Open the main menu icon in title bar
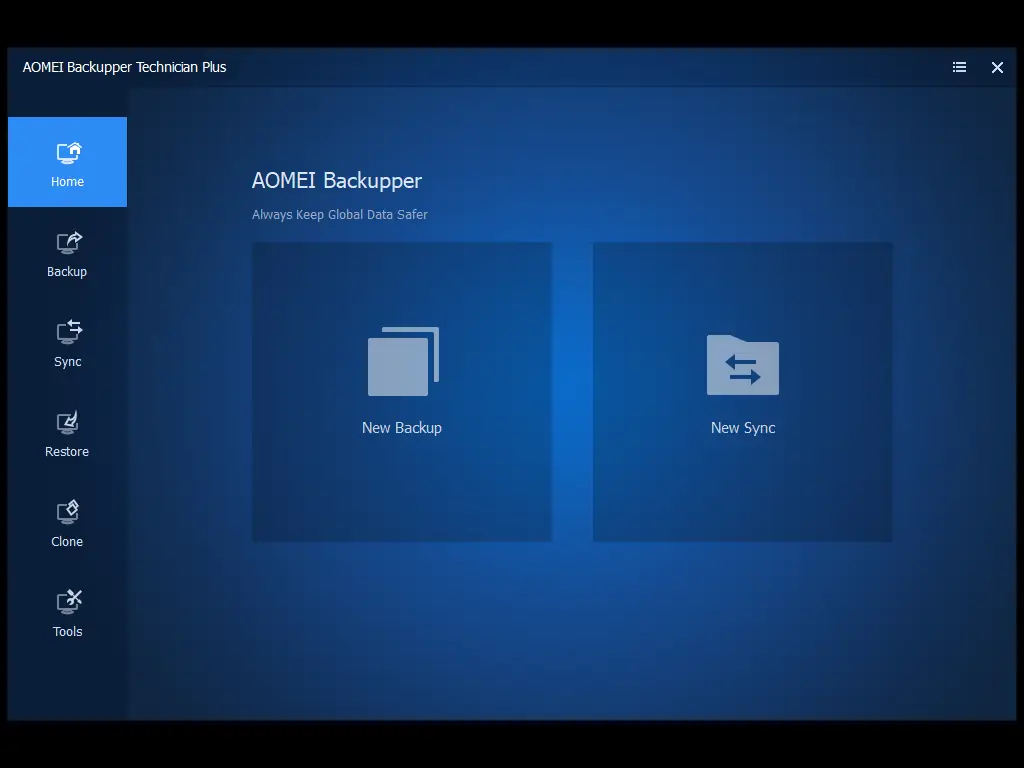 959,67
